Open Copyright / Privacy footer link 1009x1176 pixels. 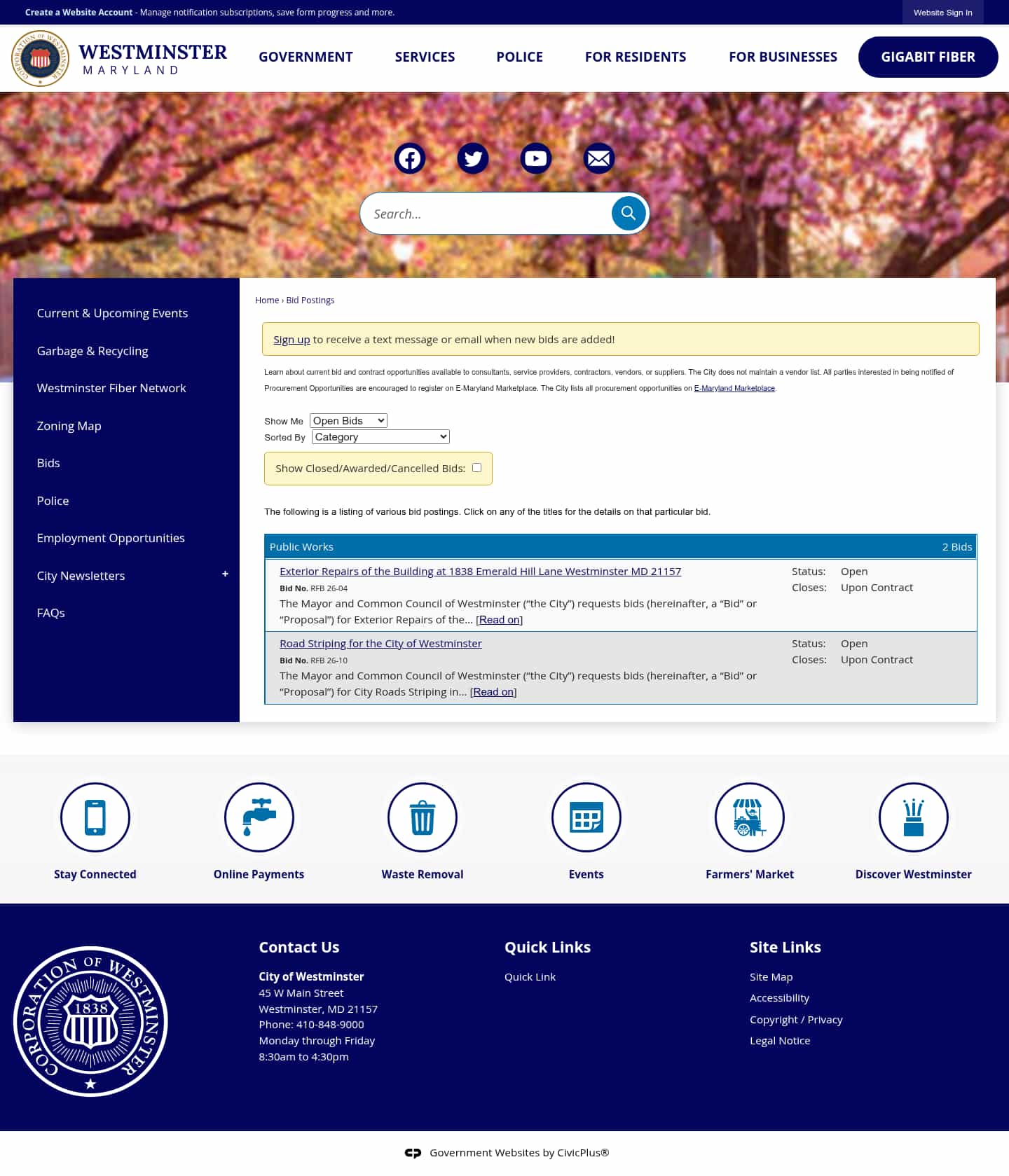796,1020
